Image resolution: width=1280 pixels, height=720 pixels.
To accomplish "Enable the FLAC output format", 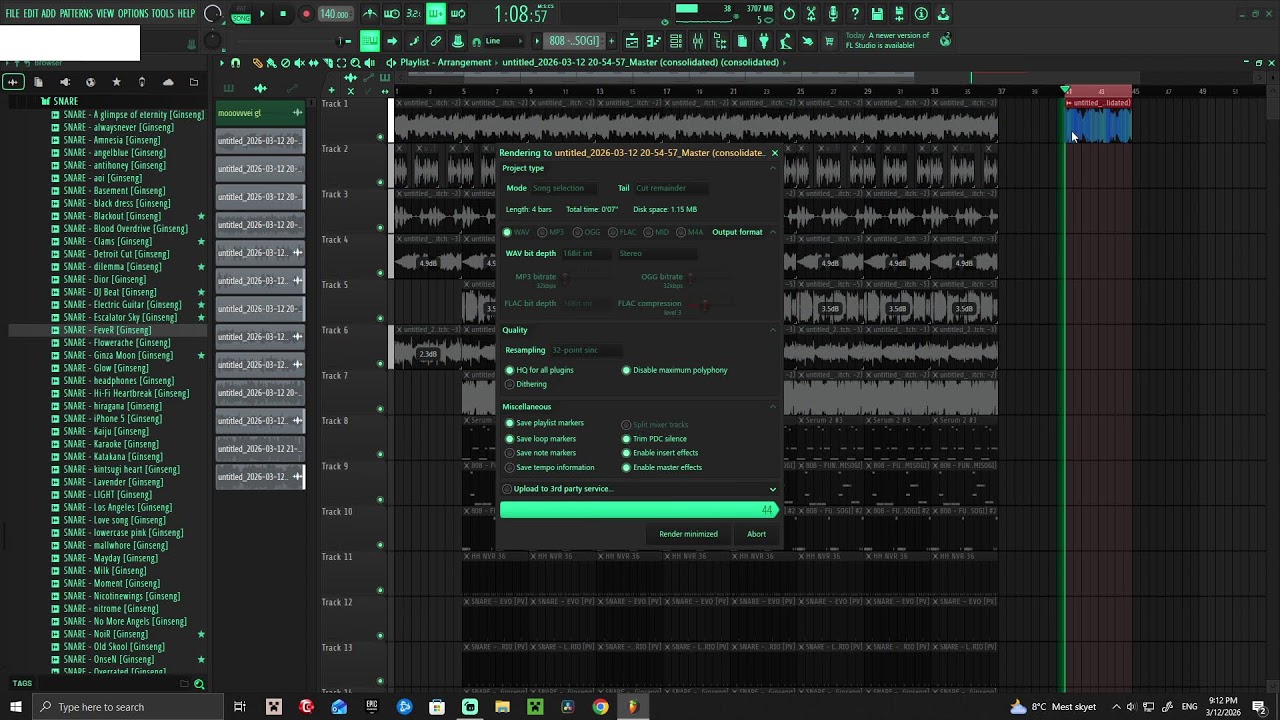I will click(623, 232).
